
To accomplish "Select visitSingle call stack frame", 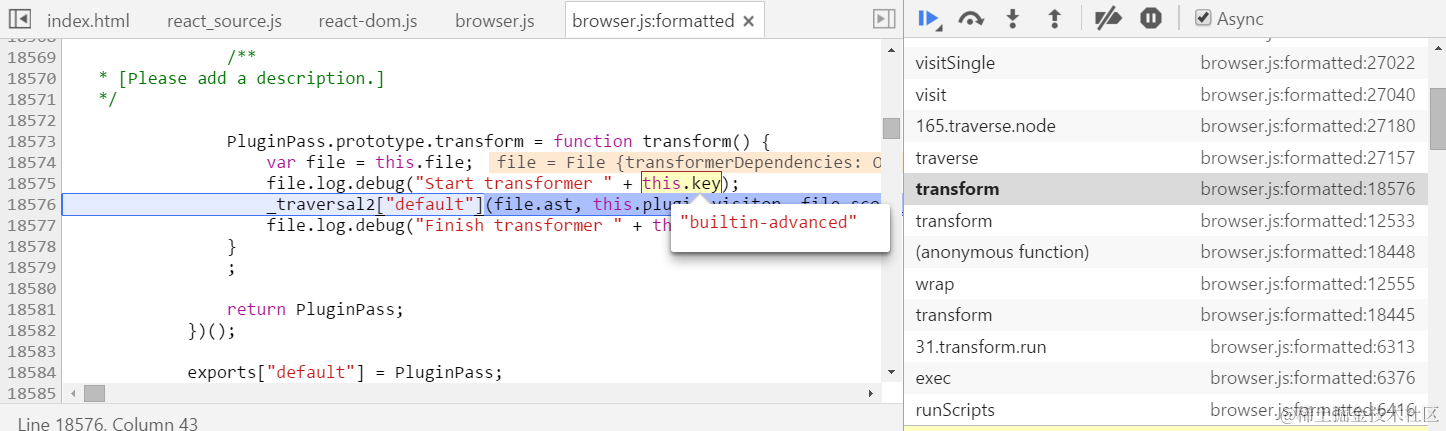I will click(1165, 63).
